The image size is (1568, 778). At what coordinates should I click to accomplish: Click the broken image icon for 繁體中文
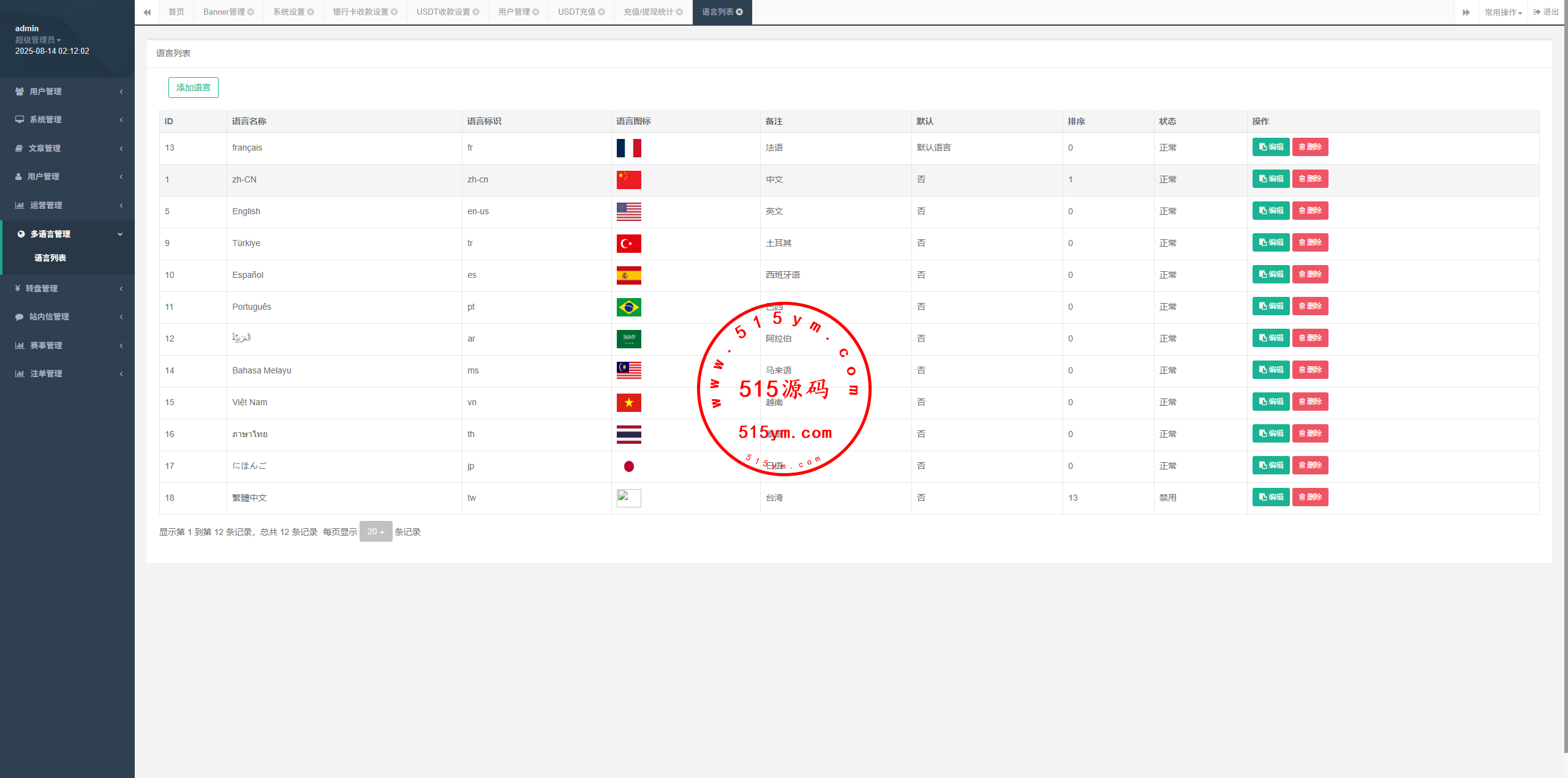click(x=628, y=498)
